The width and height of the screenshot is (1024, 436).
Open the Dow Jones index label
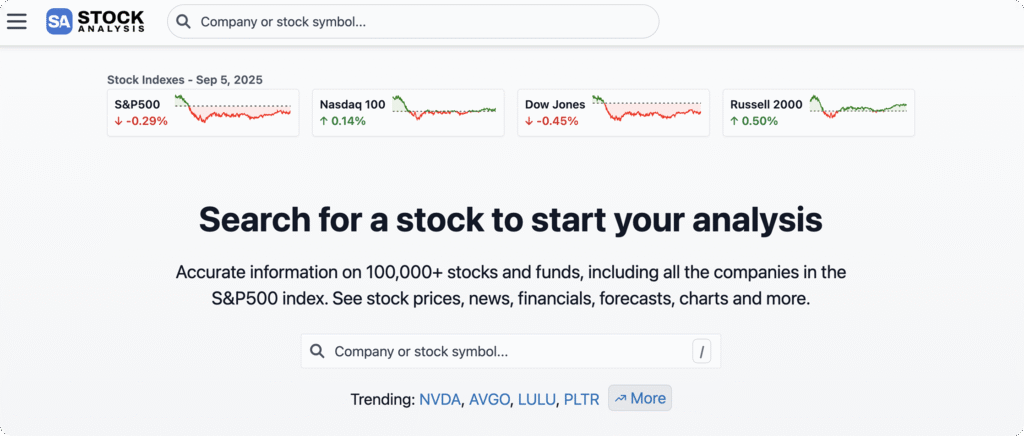[555, 104]
